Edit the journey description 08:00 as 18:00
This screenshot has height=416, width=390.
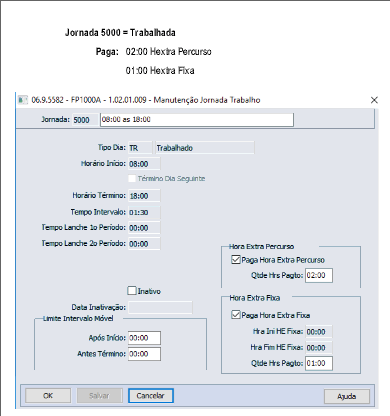(197, 120)
